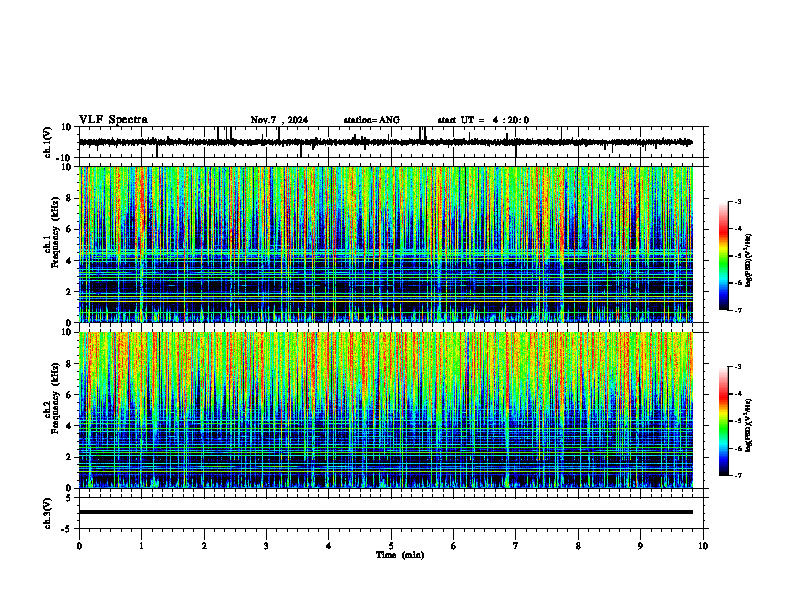This screenshot has width=792, height=612.
Task: Click the color bar beside ch.2 spectrogram
Action: click(724, 421)
